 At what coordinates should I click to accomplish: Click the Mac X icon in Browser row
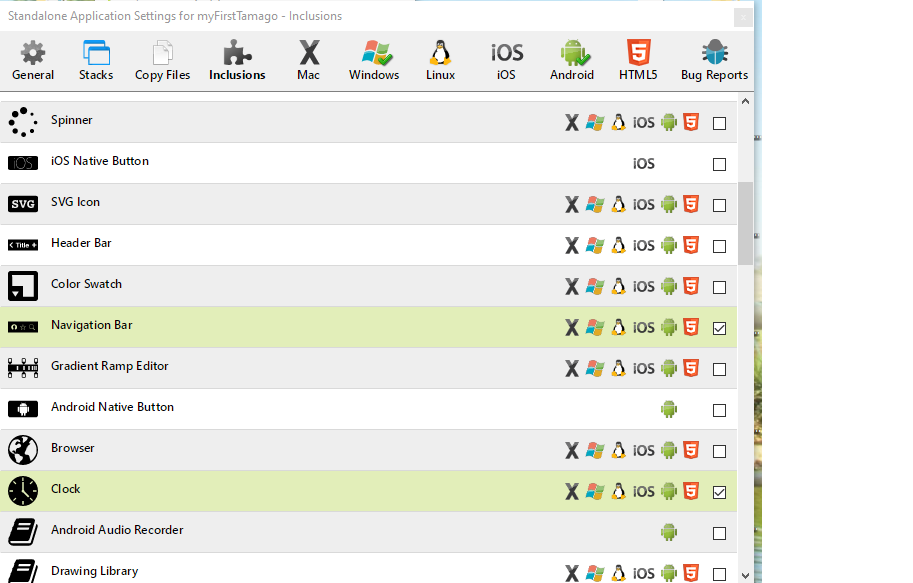[x=572, y=450]
